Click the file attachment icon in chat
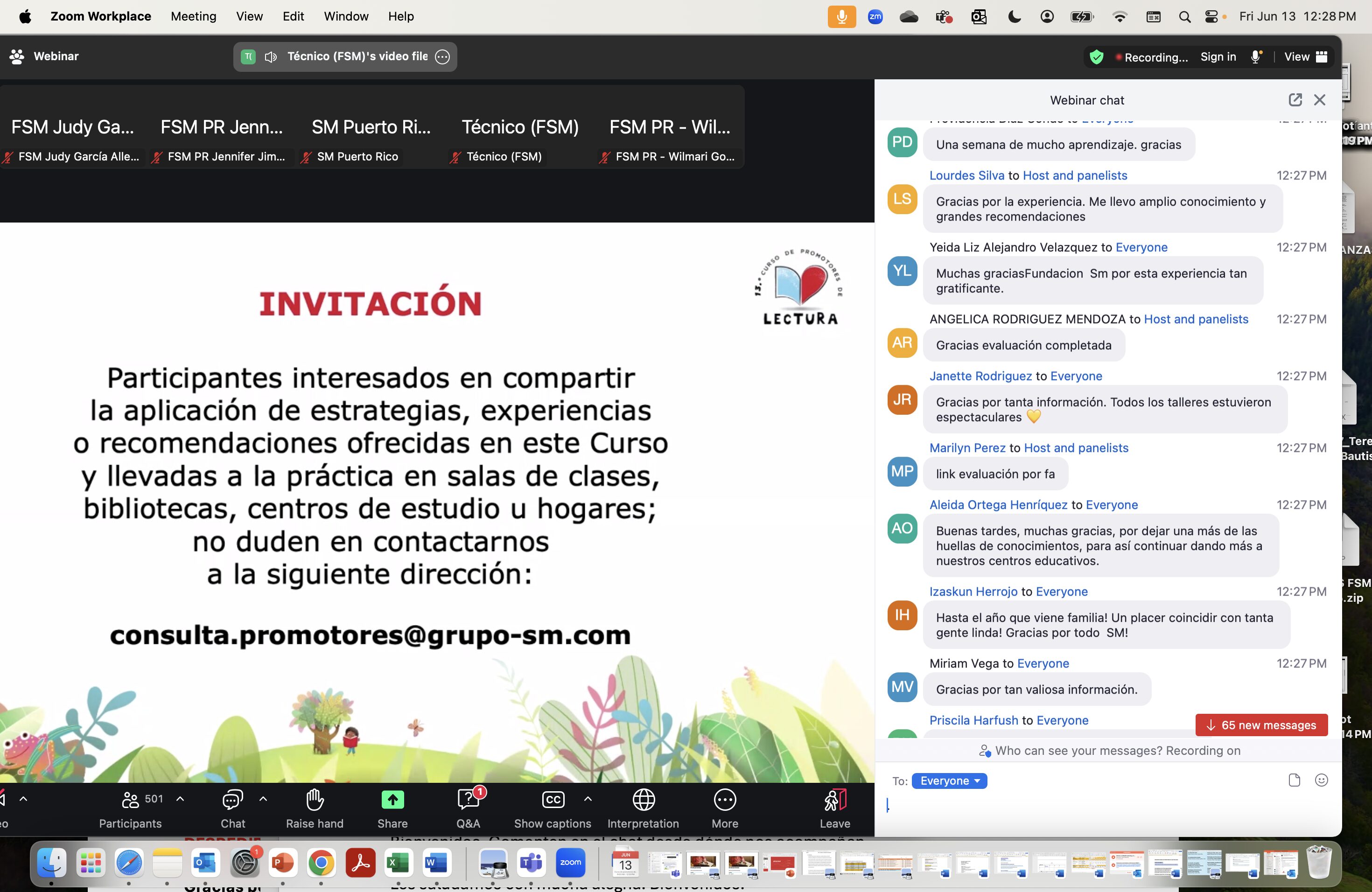This screenshot has height=892, width=1372. pos(1294,780)
